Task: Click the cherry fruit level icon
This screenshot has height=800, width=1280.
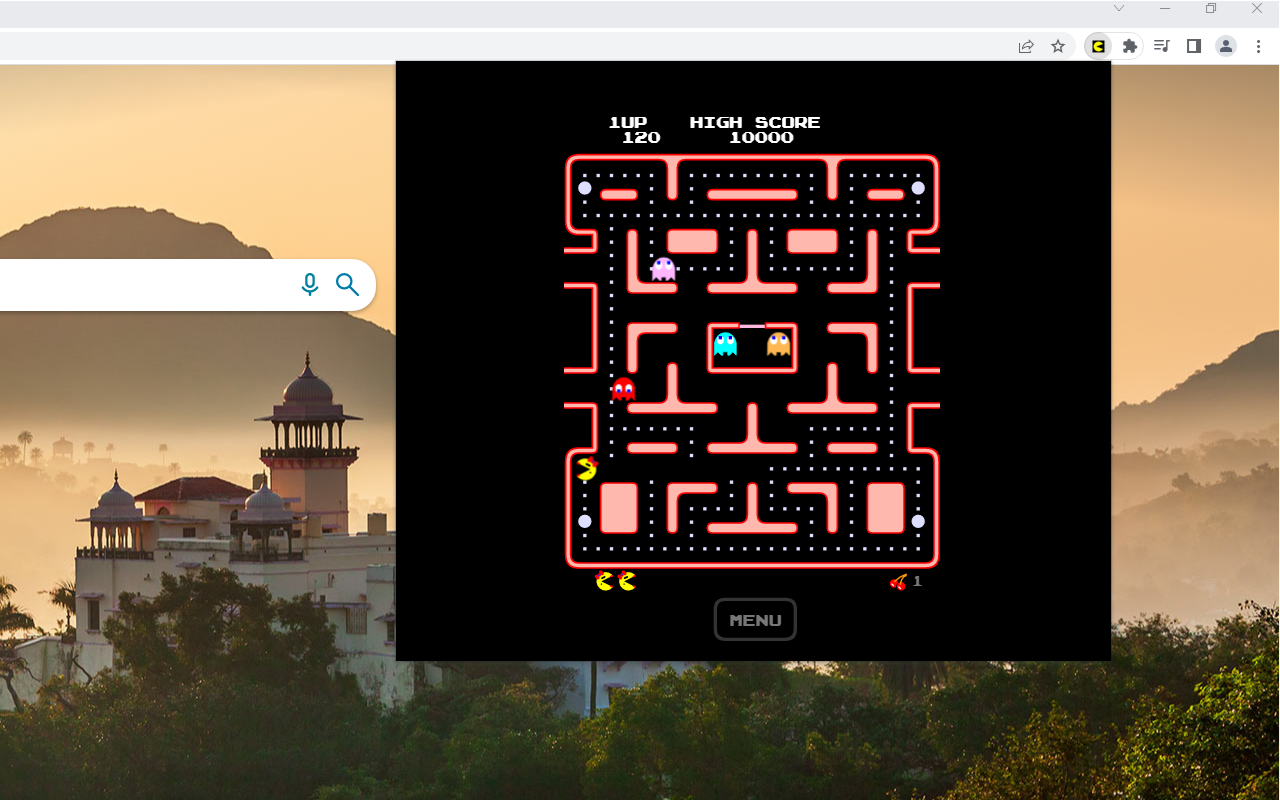Action: (x=898, y=581)
